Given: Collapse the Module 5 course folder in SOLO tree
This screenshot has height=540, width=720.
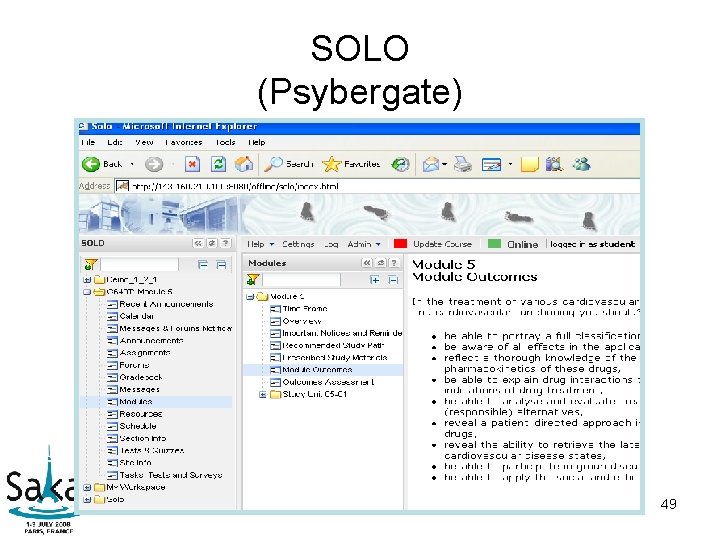Looking at the screenshot, I should pyautogui.click(x=87, y=292).
